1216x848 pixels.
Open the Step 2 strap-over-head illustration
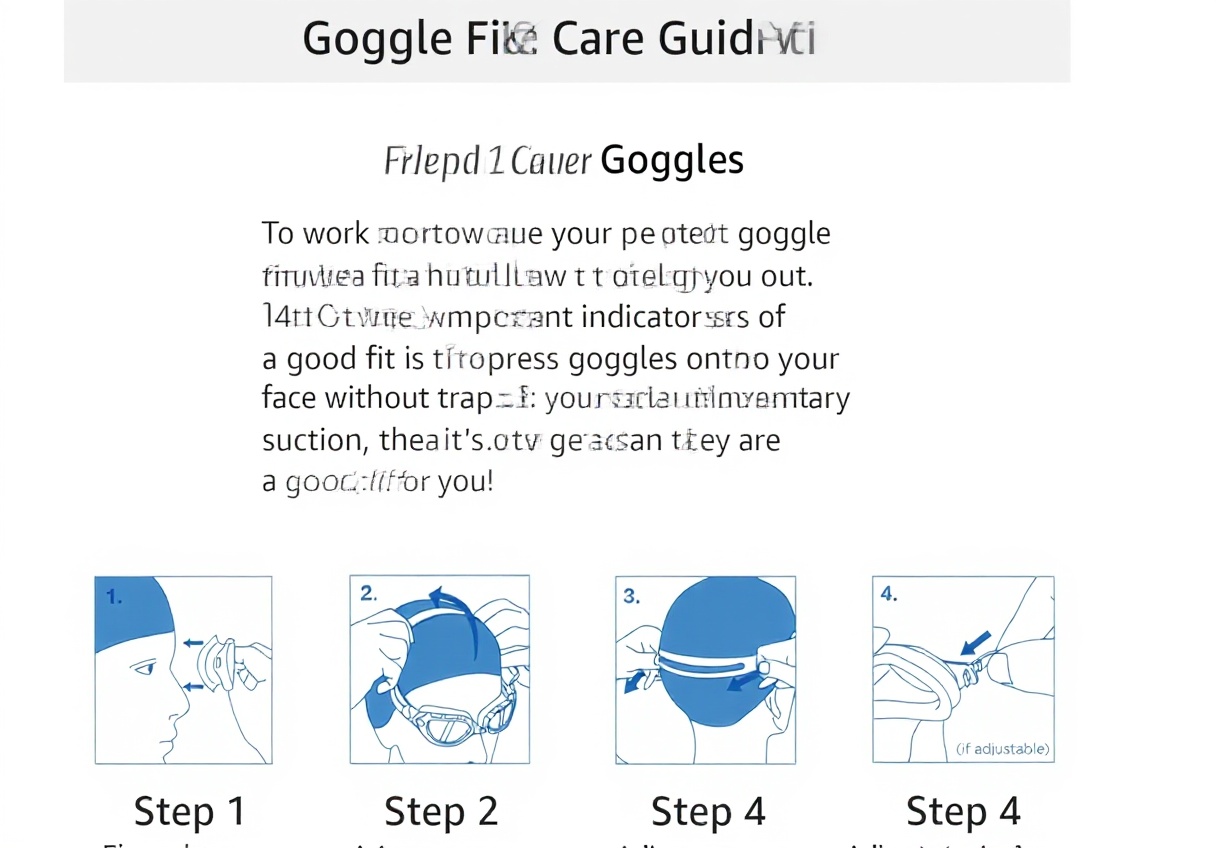coord(439,669)
